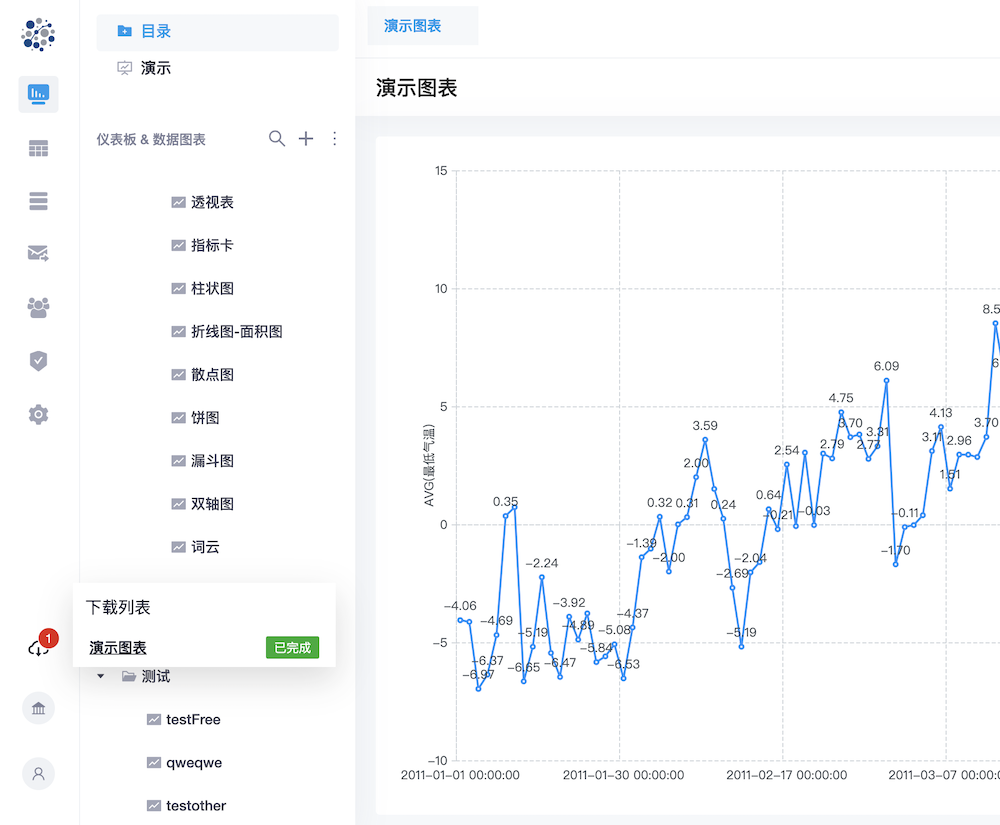Image resolution: width=1000 pixels, height=825 pixels.
Task: Collapse the 测试 folder
Action: click(x=101, y=677)
